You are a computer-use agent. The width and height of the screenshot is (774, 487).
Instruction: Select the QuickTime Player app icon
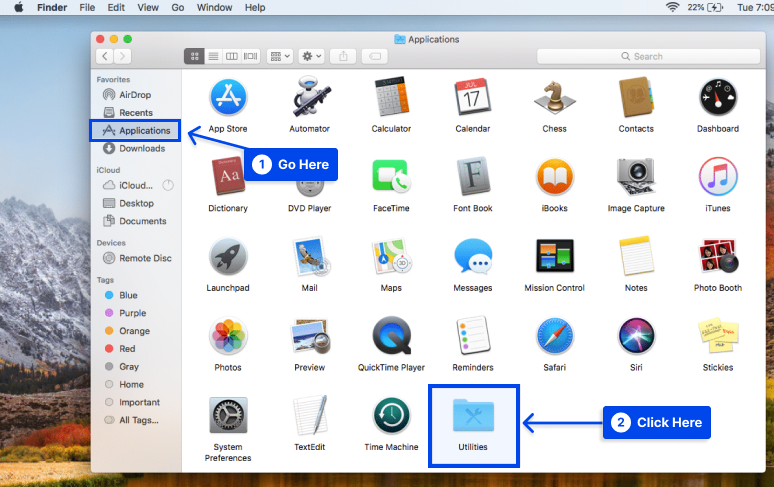pos(391,336)
